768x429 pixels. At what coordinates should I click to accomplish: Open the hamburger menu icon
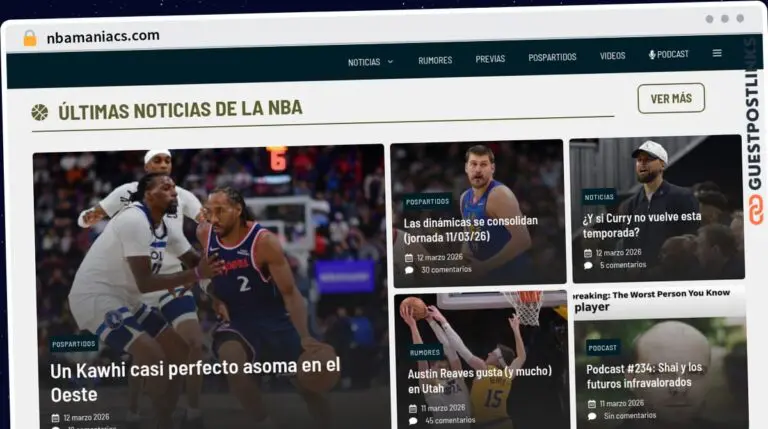[x=717, y=54]
